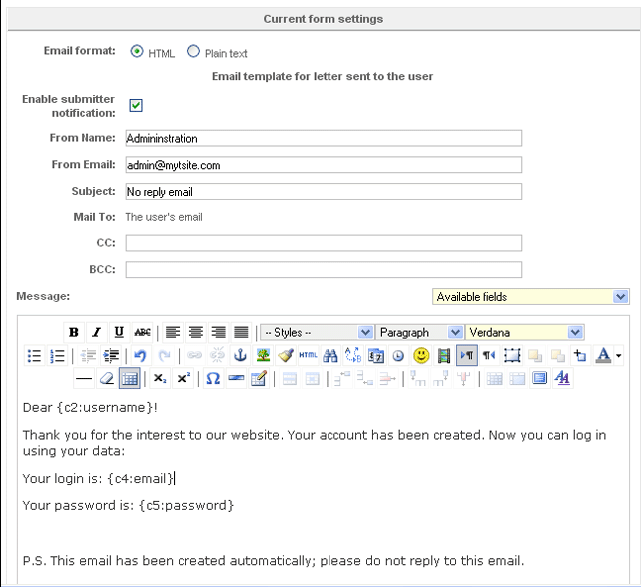This screenshot has height=587, width=641.
Task: Insert a special character via Omega icon
Action: coord(213,379)
